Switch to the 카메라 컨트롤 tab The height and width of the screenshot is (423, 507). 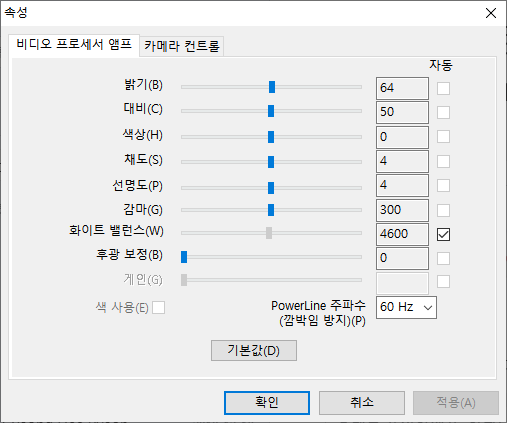[182, 46]
